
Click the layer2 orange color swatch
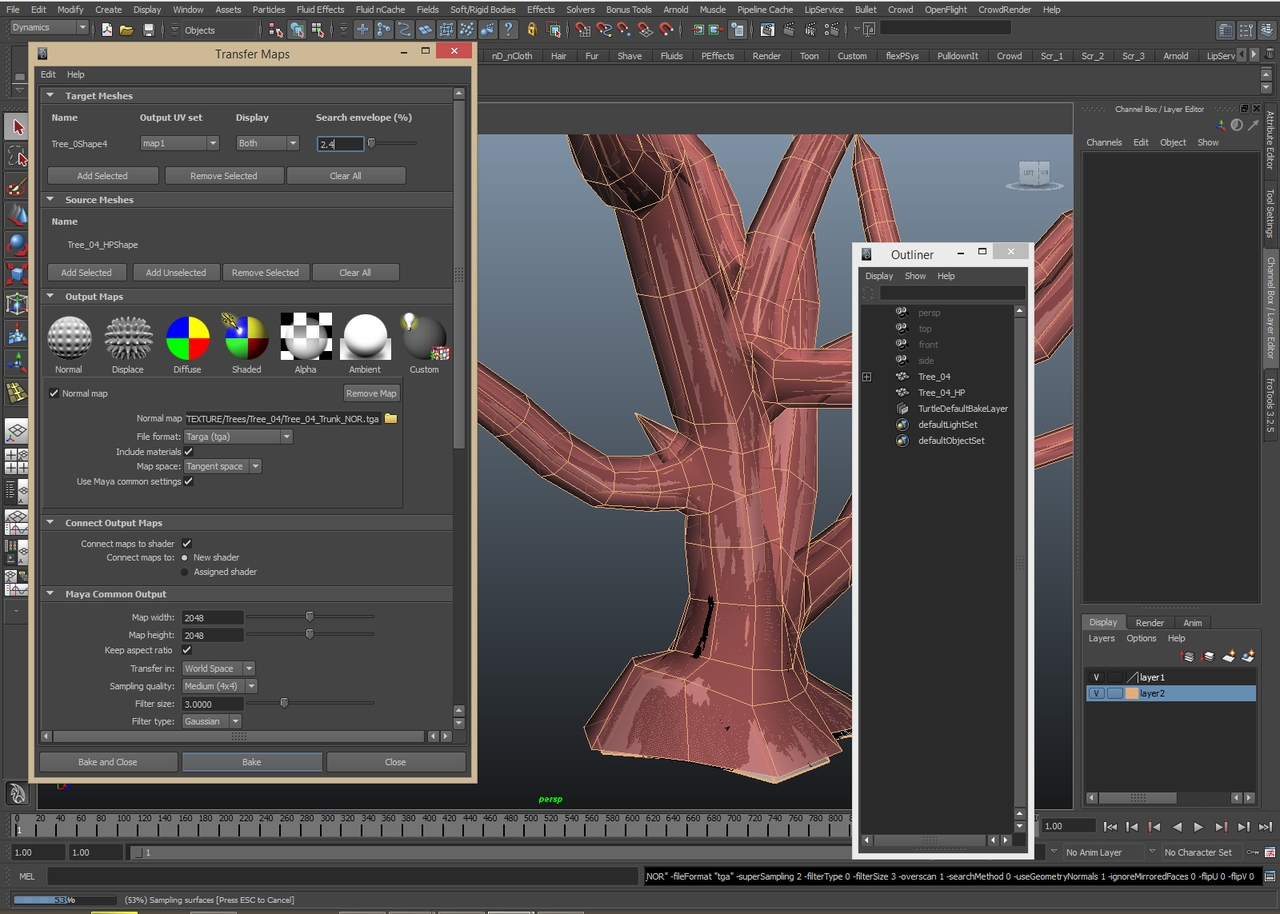[x=1132, y=693]
